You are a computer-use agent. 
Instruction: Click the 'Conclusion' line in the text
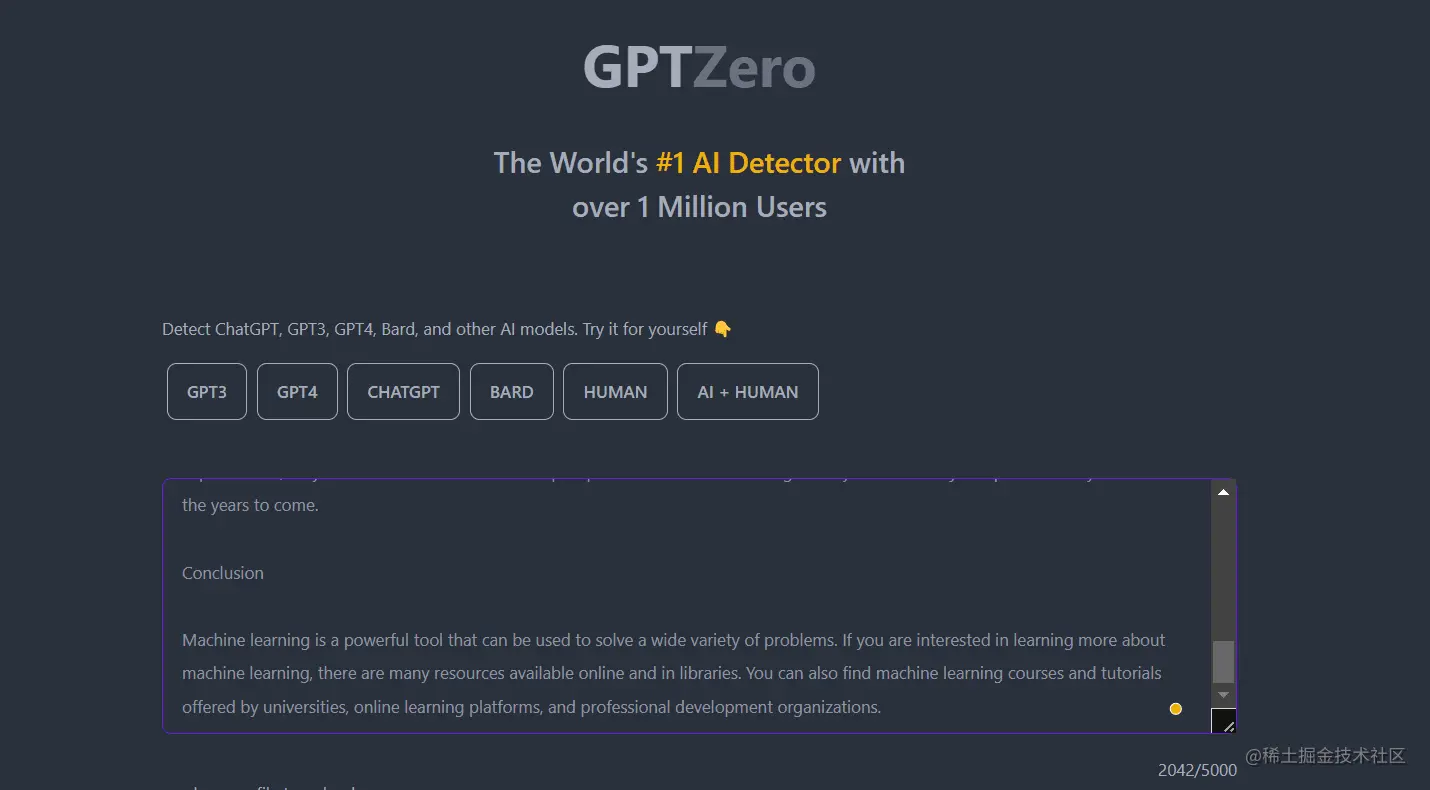point(223,573)
